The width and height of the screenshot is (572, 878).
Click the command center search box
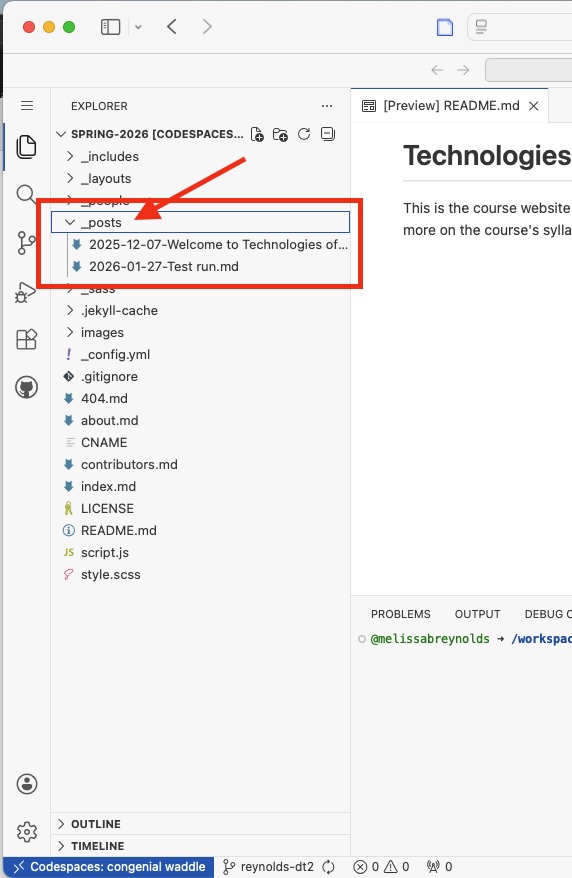[x=529, y=70]
